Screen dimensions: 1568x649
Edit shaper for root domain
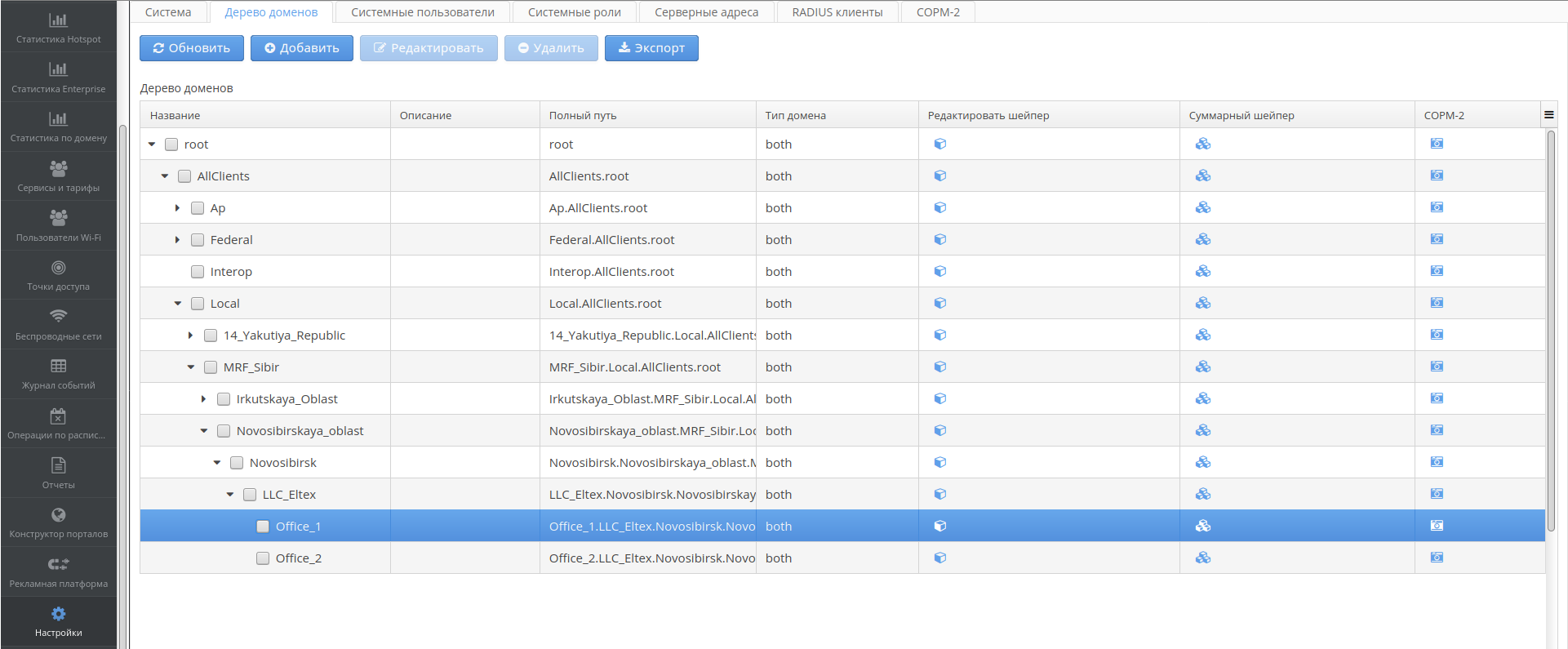click(940, 144)
